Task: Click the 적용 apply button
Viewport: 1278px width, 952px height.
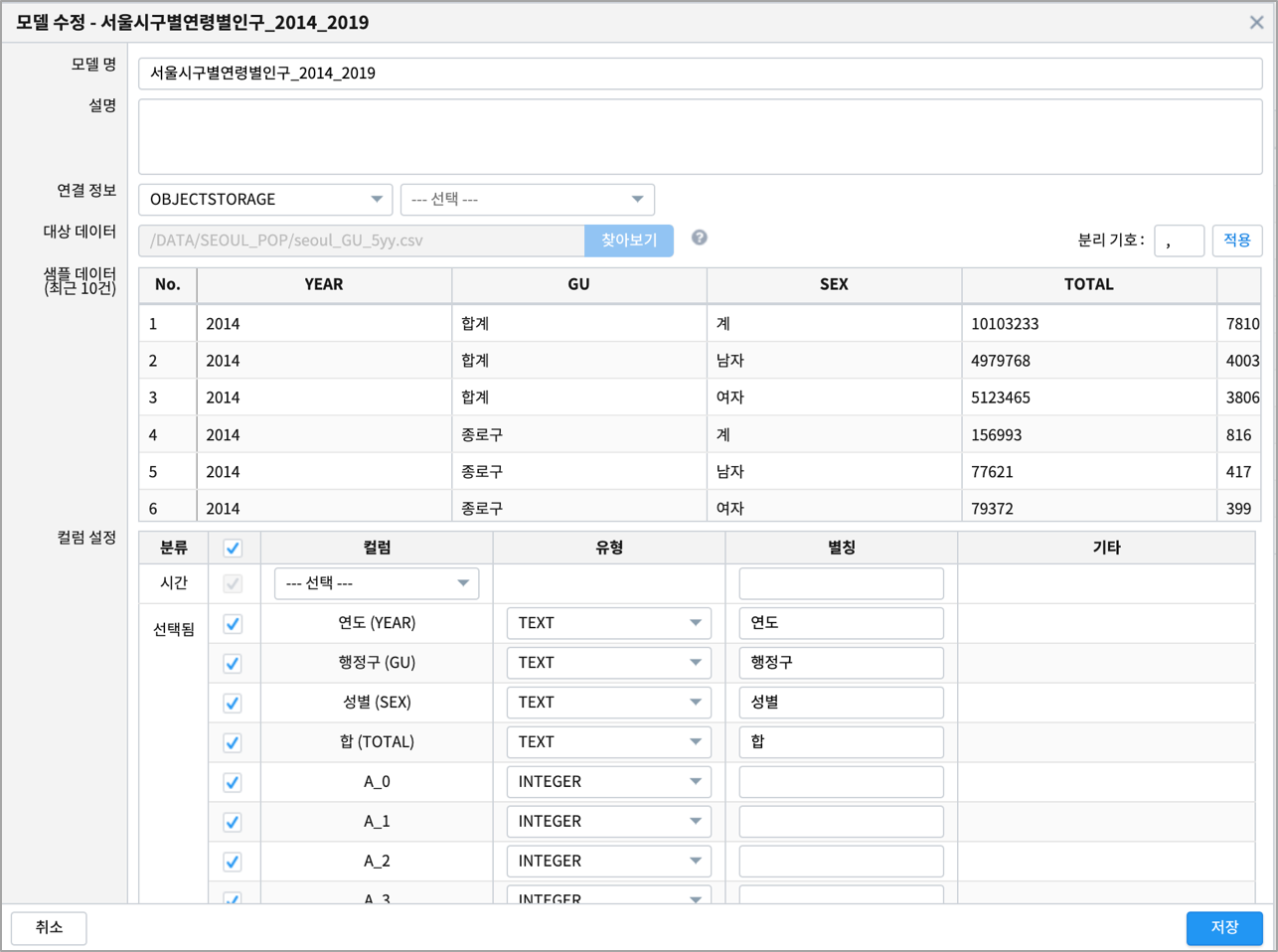Action: 1237,240
